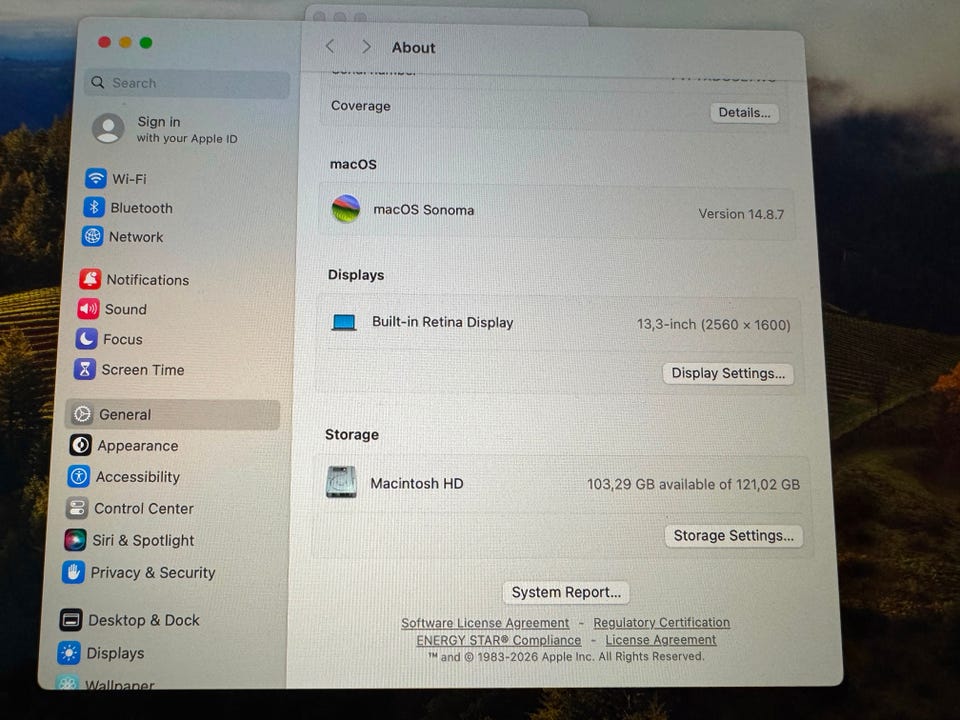Select Privacy & Security label
The image size is (960, 720).
click(153, 572)
